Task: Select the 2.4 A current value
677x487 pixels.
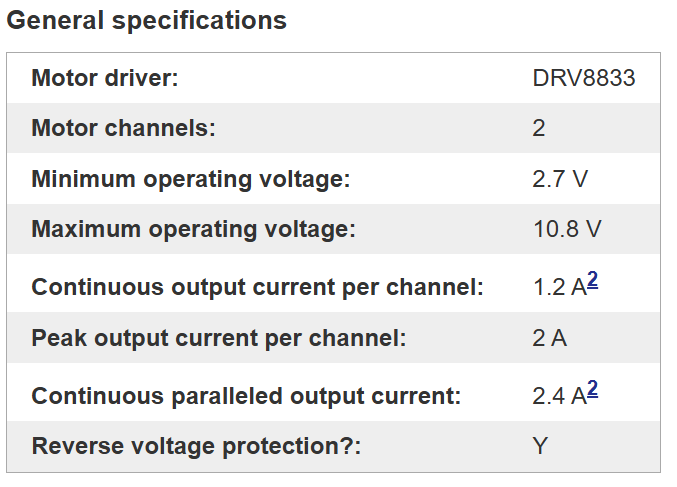Action: (558, 396)
